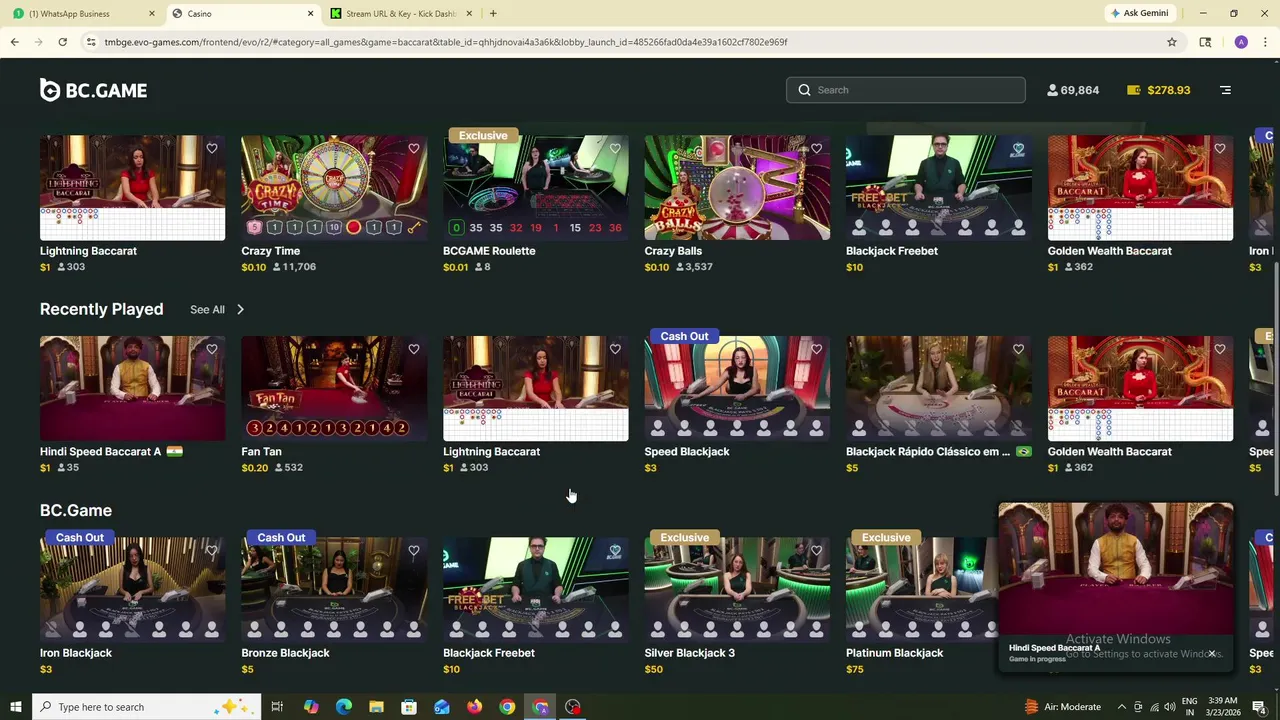Open Microsoft Edge from the taskbar
Viewport: 1280px width, 720px height.
[344, 707]
